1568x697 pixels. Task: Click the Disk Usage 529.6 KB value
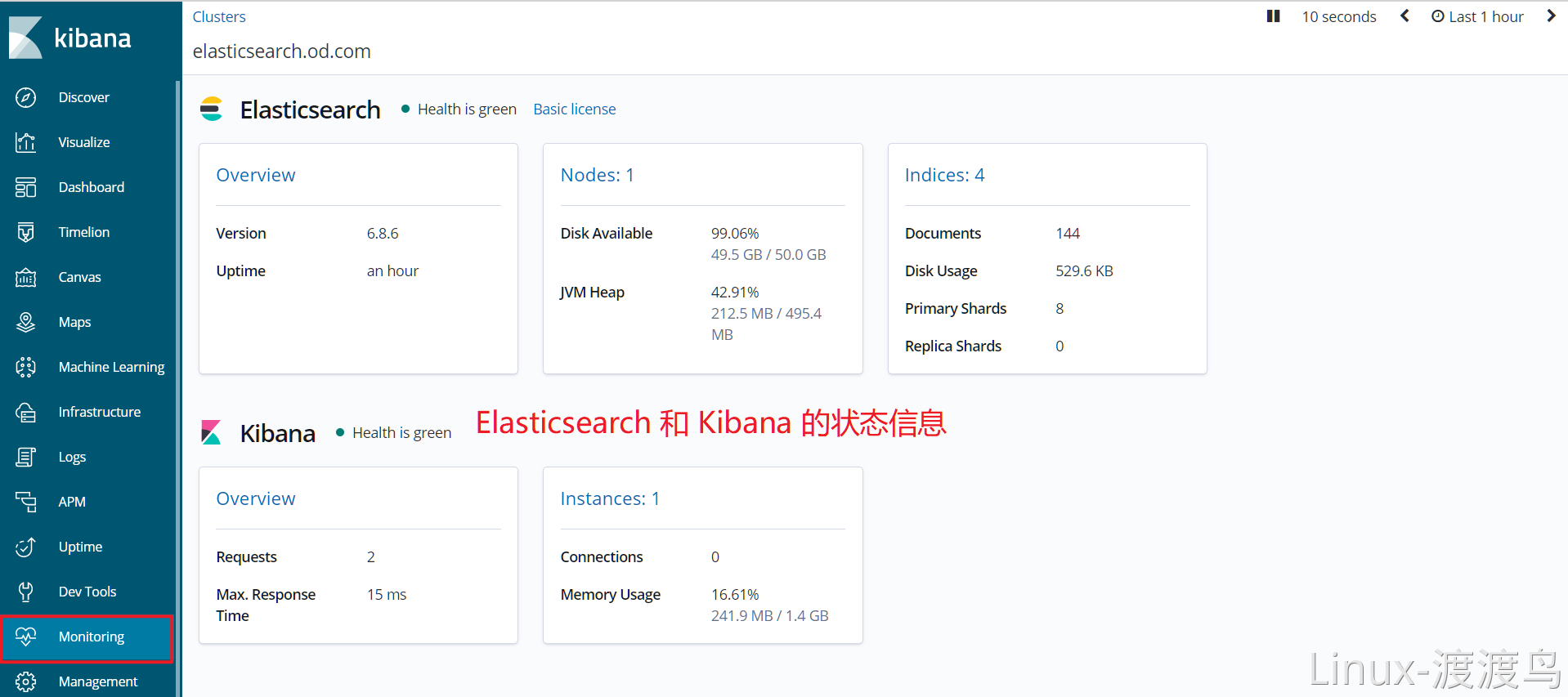point(1084,271)
